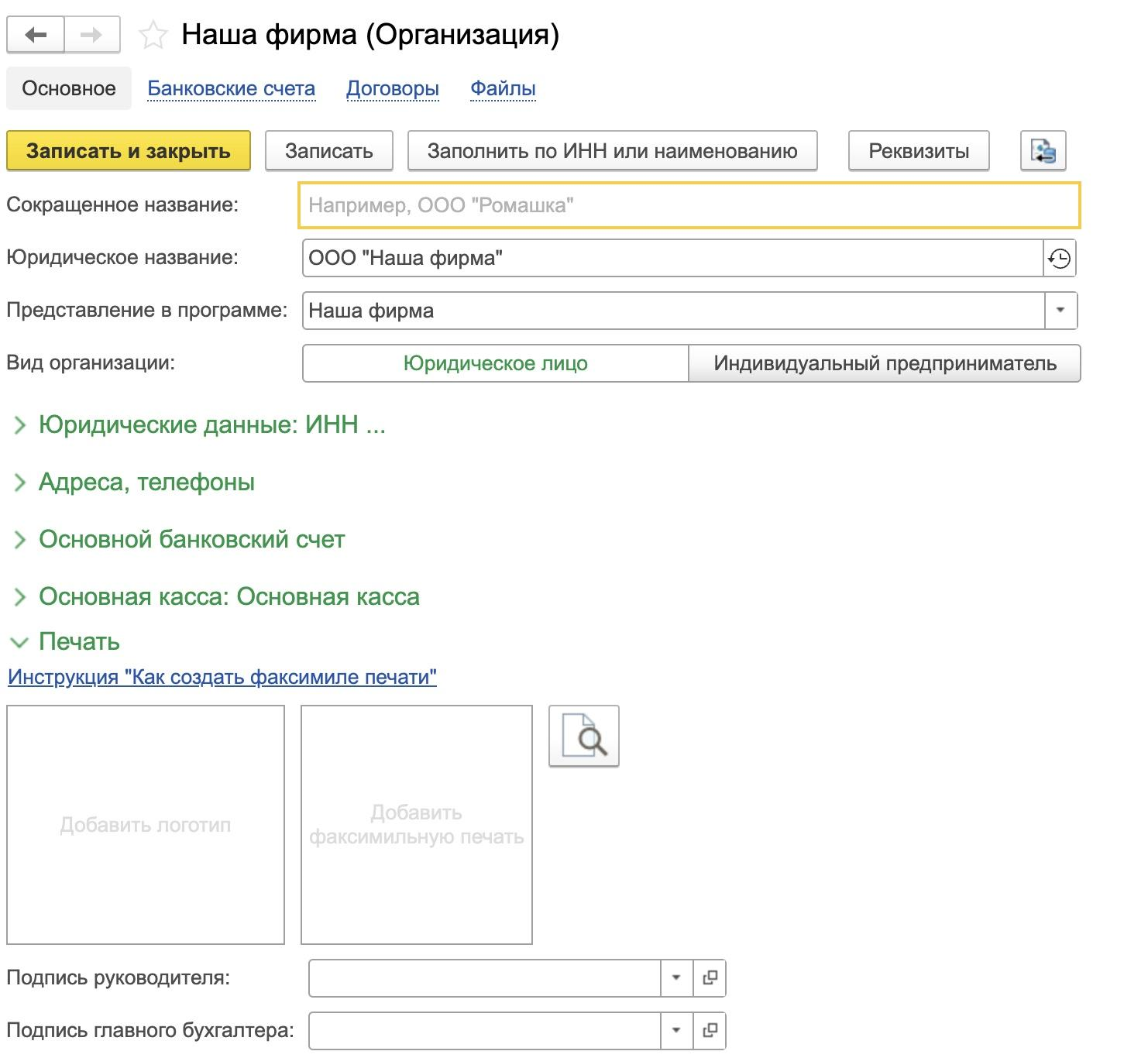This screenshot has height=1058, width=1148.
Task: Click the Добавить логотип placeholder box
Action: 146,825
